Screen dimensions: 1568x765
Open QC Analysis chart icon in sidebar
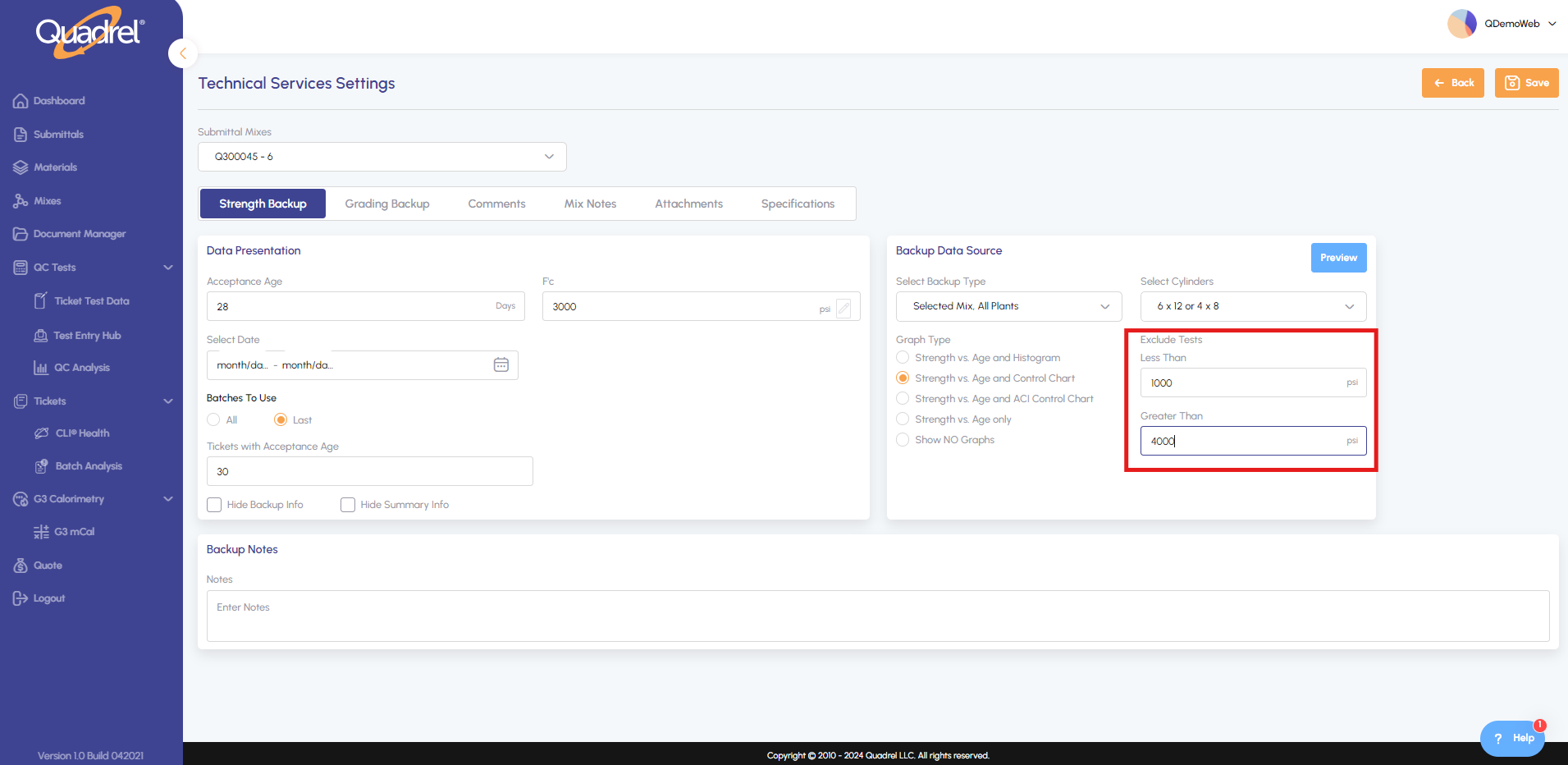click(40, 368)
